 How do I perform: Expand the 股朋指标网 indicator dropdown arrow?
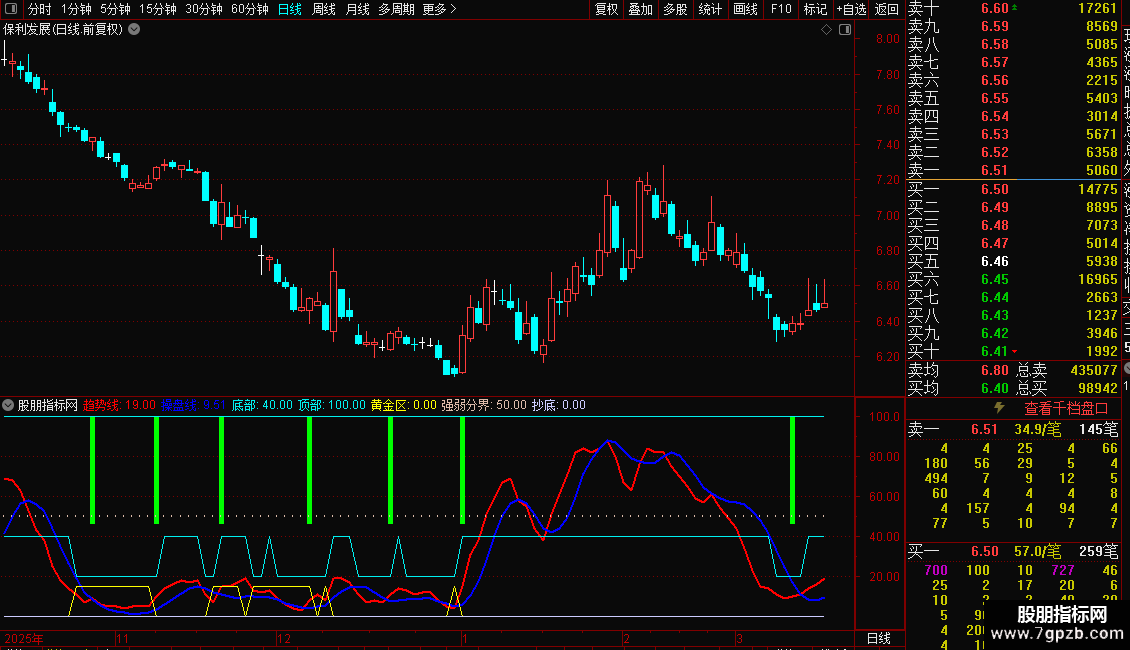(x=8, y=405)
